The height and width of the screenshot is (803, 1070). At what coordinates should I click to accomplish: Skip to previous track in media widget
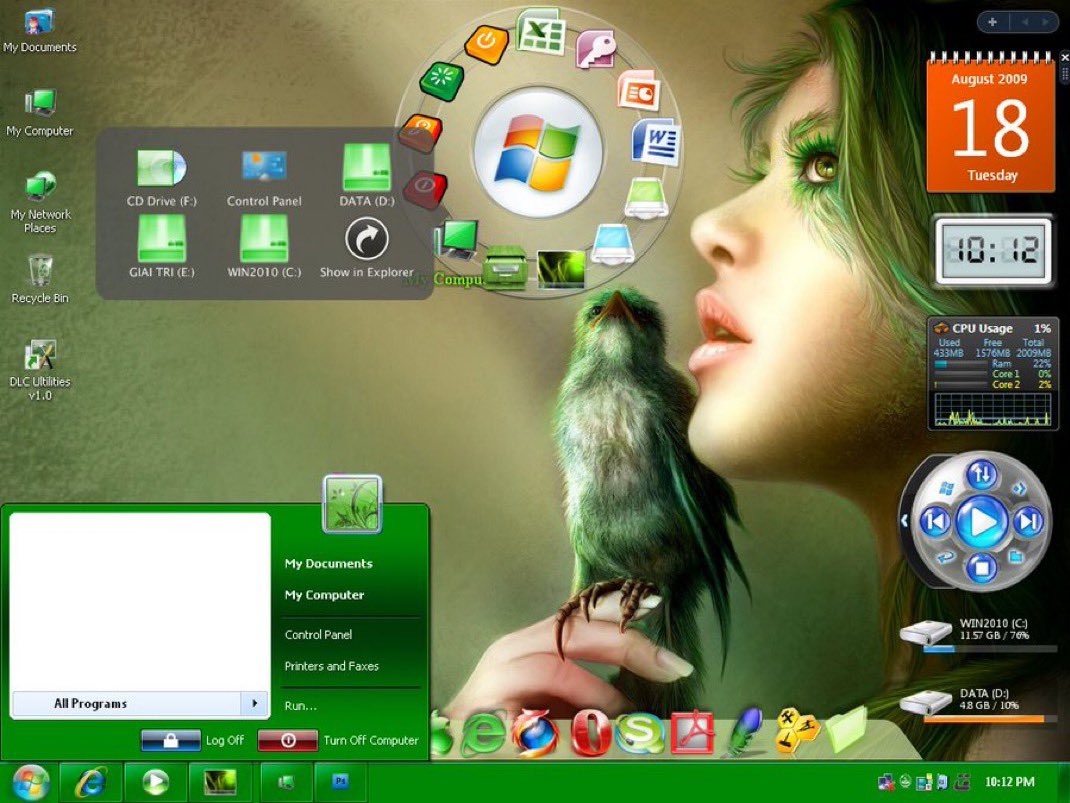tap(935, 522)
